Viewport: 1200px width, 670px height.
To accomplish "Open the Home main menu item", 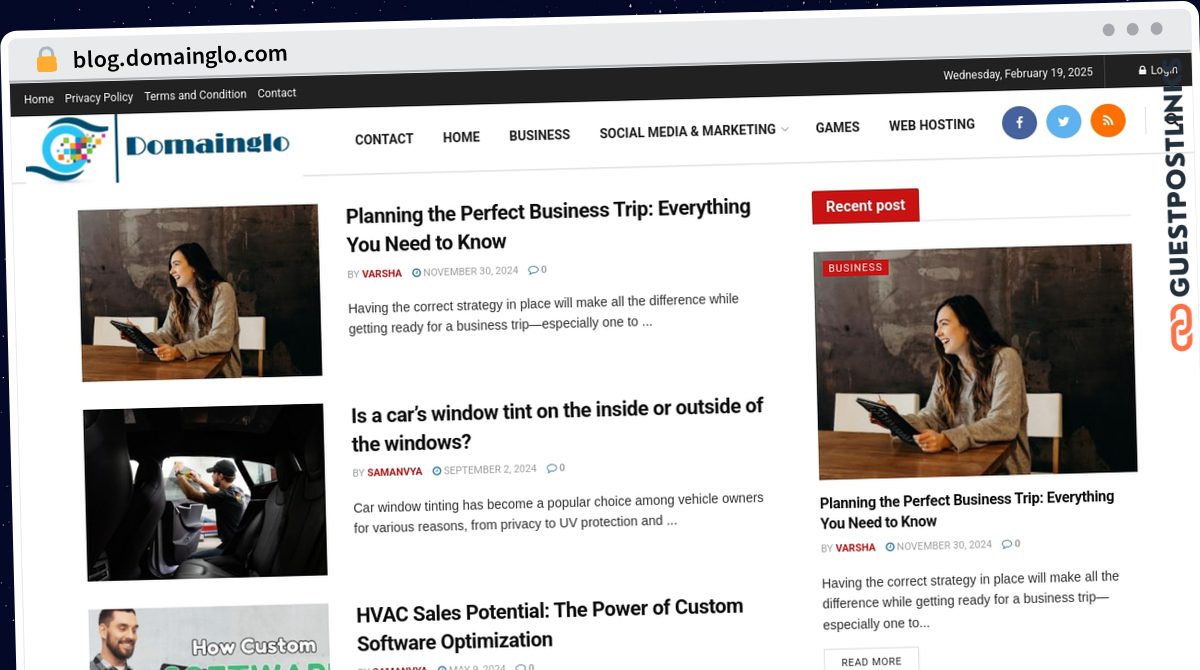I will pos(461,137).
